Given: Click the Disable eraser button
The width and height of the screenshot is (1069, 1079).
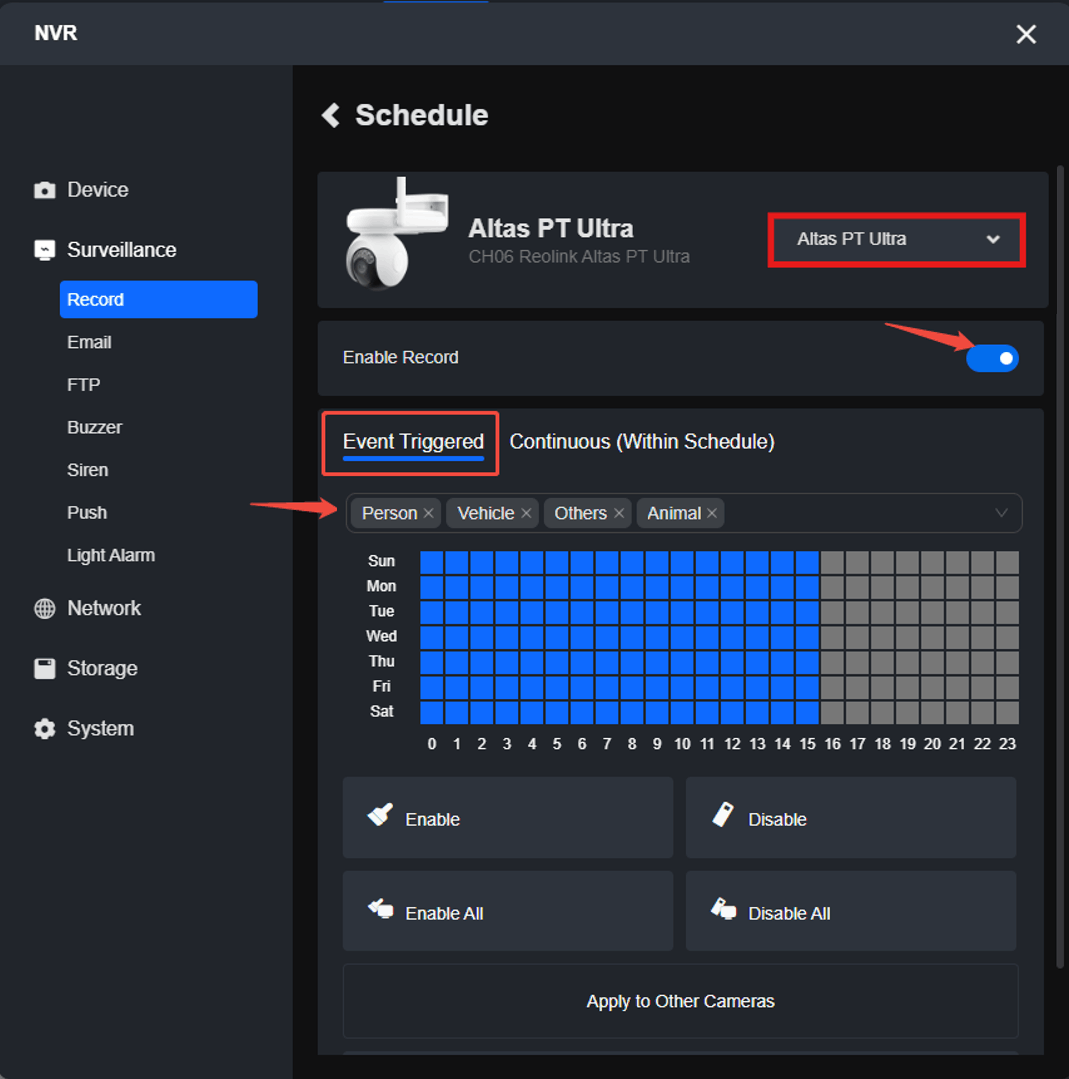Looking at the screenshot, I should tap(851, 818).
